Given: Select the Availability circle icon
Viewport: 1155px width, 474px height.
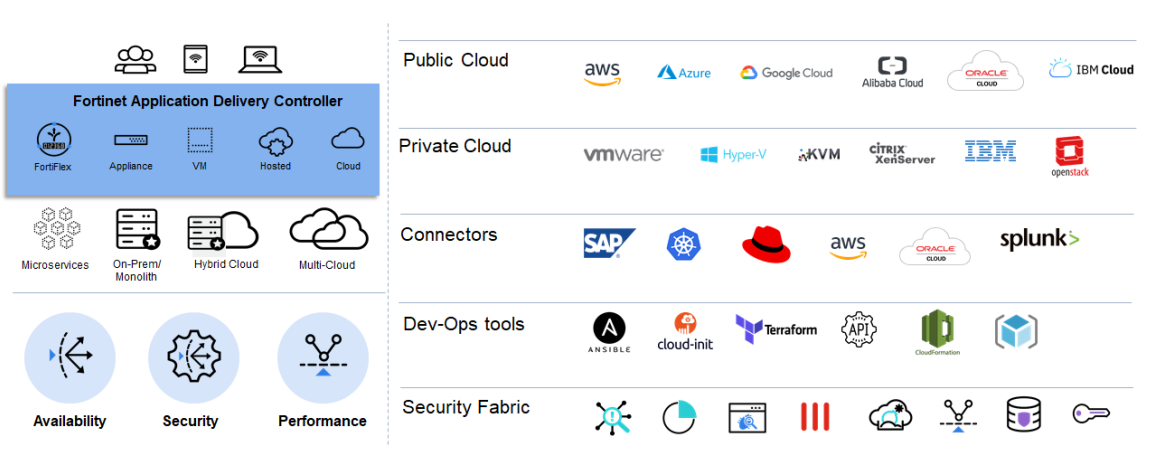Looking at the screenshot, I should pyautogui.click(x=70, y=358).
